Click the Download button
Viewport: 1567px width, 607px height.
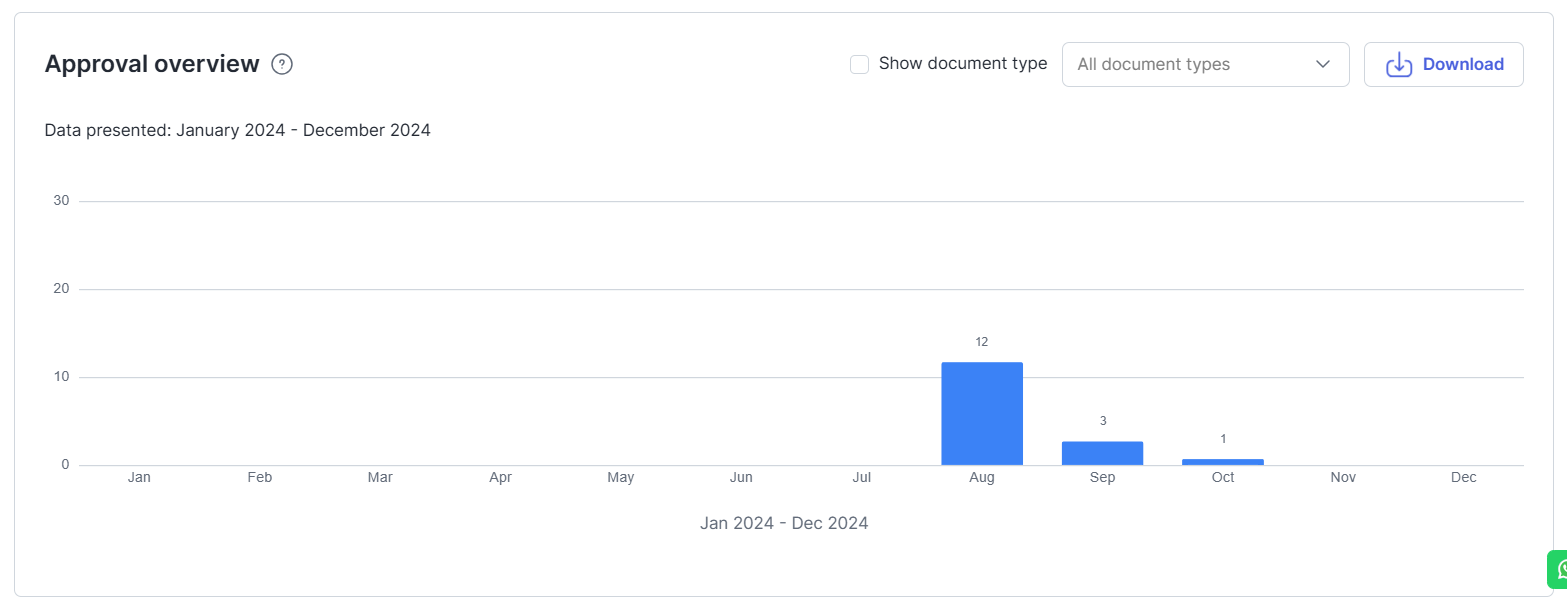point(1443,64)
